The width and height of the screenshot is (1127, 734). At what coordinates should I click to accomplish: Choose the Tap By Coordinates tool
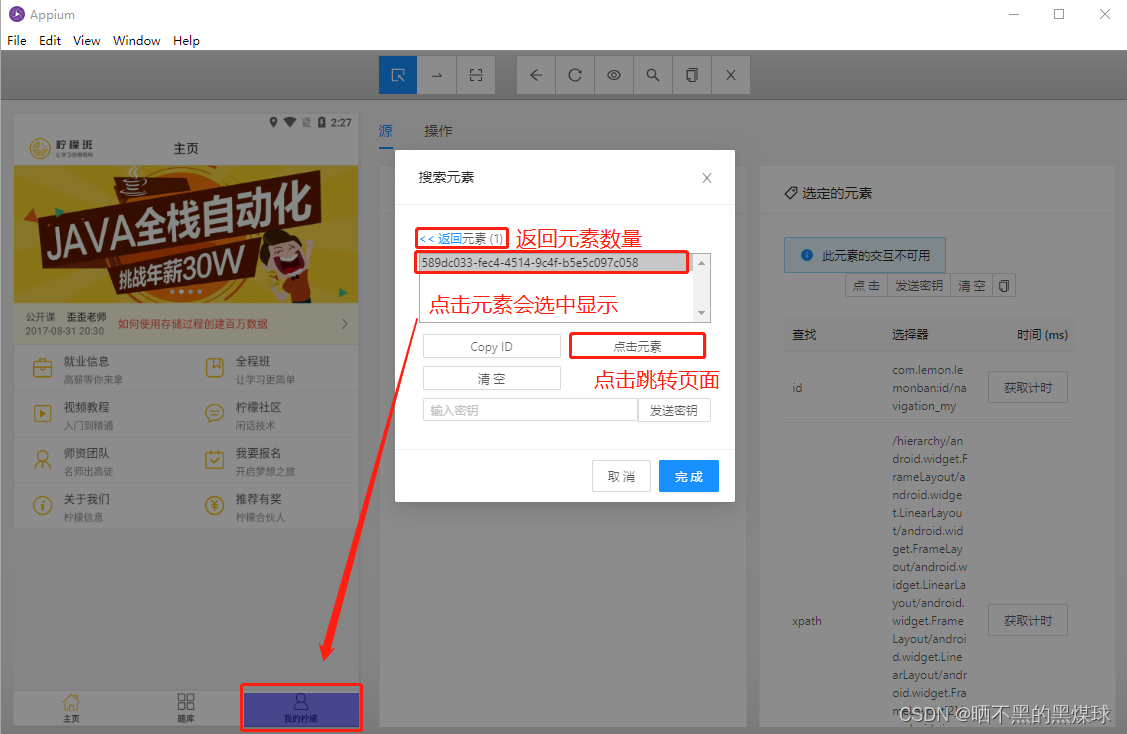[476, 75]
